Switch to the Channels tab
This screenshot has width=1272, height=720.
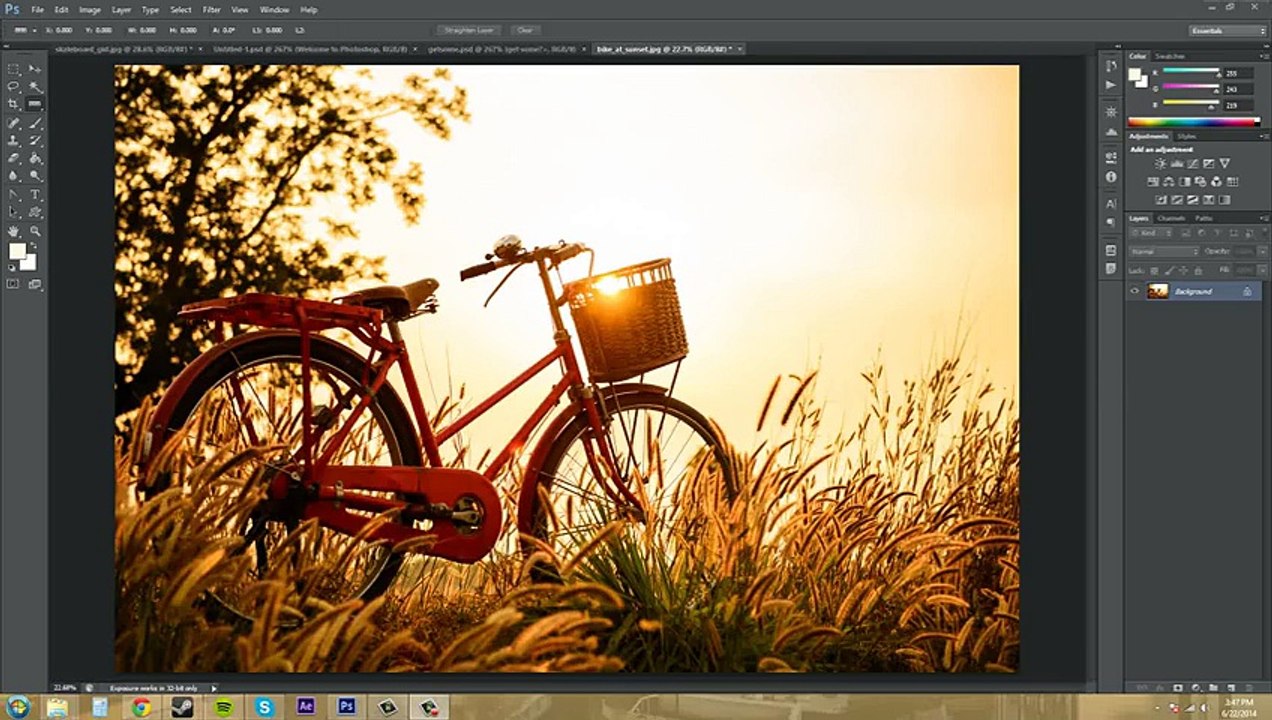pos(1171,218)
